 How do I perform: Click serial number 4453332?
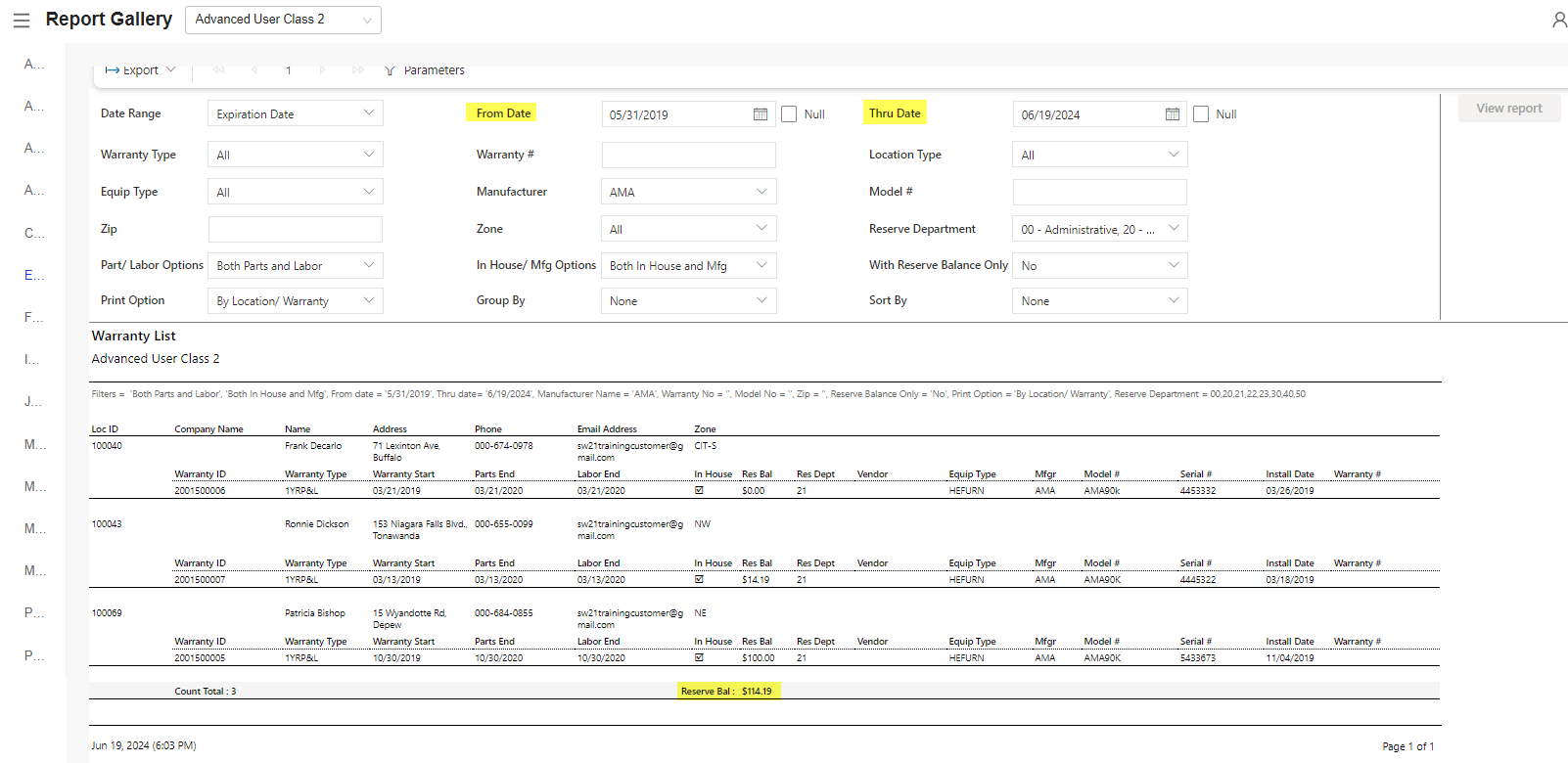(1198, 491)
